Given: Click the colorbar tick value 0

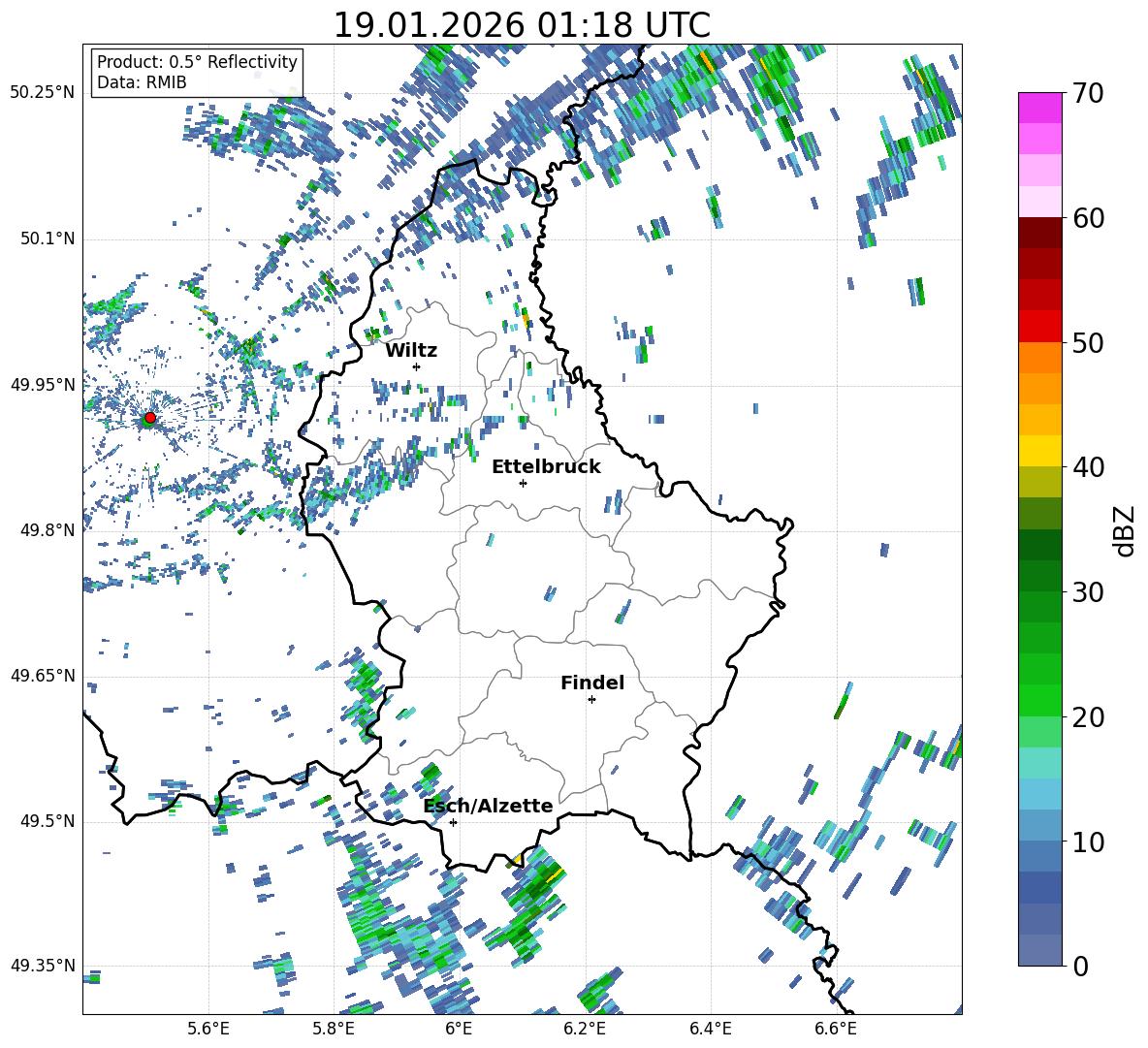Looking at the screenshot, I should 1081,966.
